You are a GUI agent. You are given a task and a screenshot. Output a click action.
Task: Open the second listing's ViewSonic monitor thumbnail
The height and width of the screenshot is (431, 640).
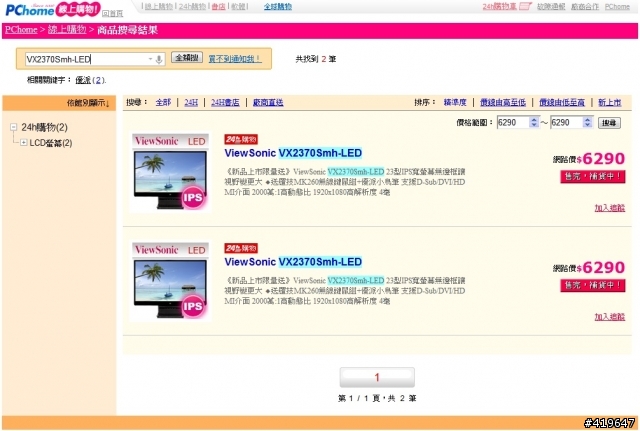coord(170,281)
